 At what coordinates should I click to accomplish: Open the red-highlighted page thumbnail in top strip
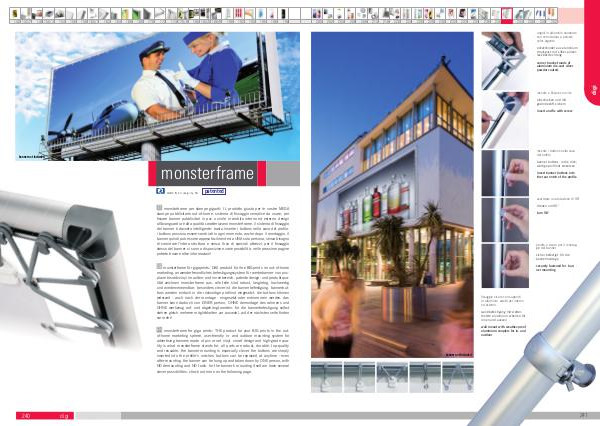(507, 16)
